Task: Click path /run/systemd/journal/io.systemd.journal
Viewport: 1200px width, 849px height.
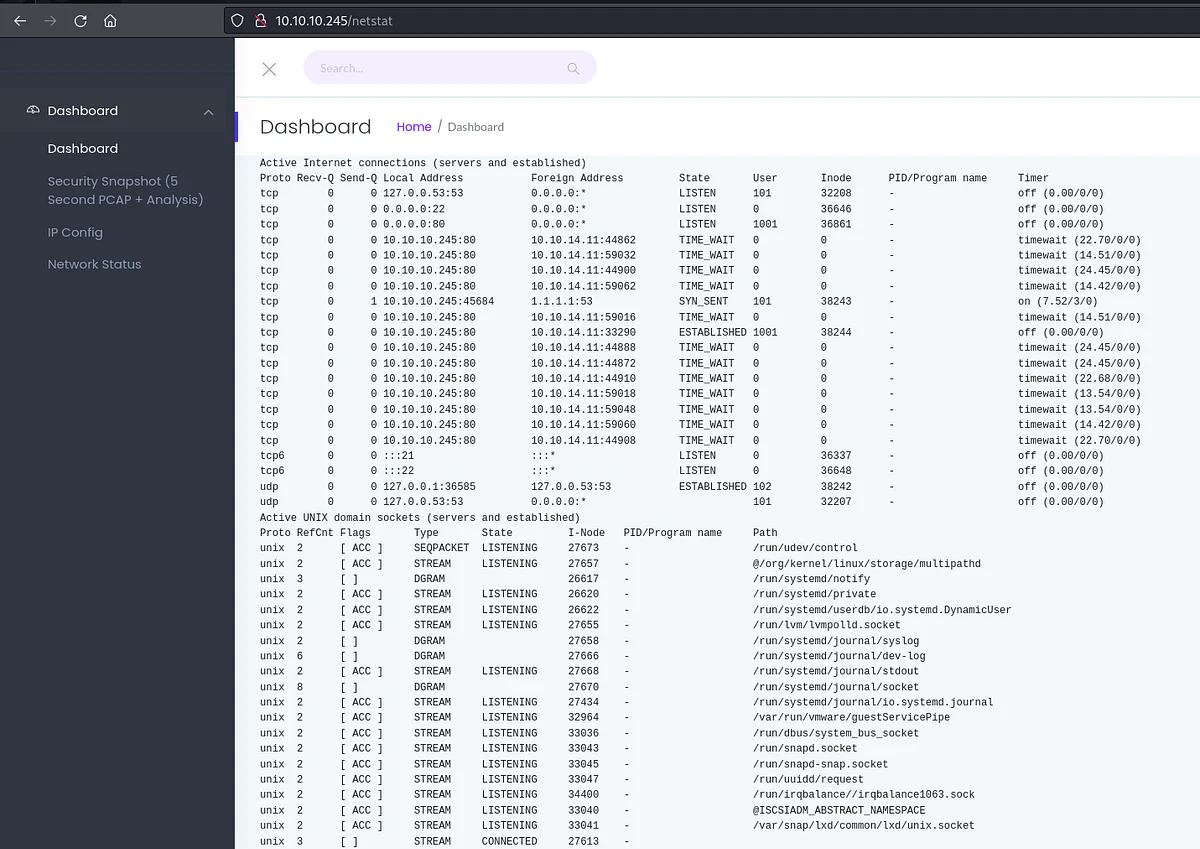Action: 873,702
